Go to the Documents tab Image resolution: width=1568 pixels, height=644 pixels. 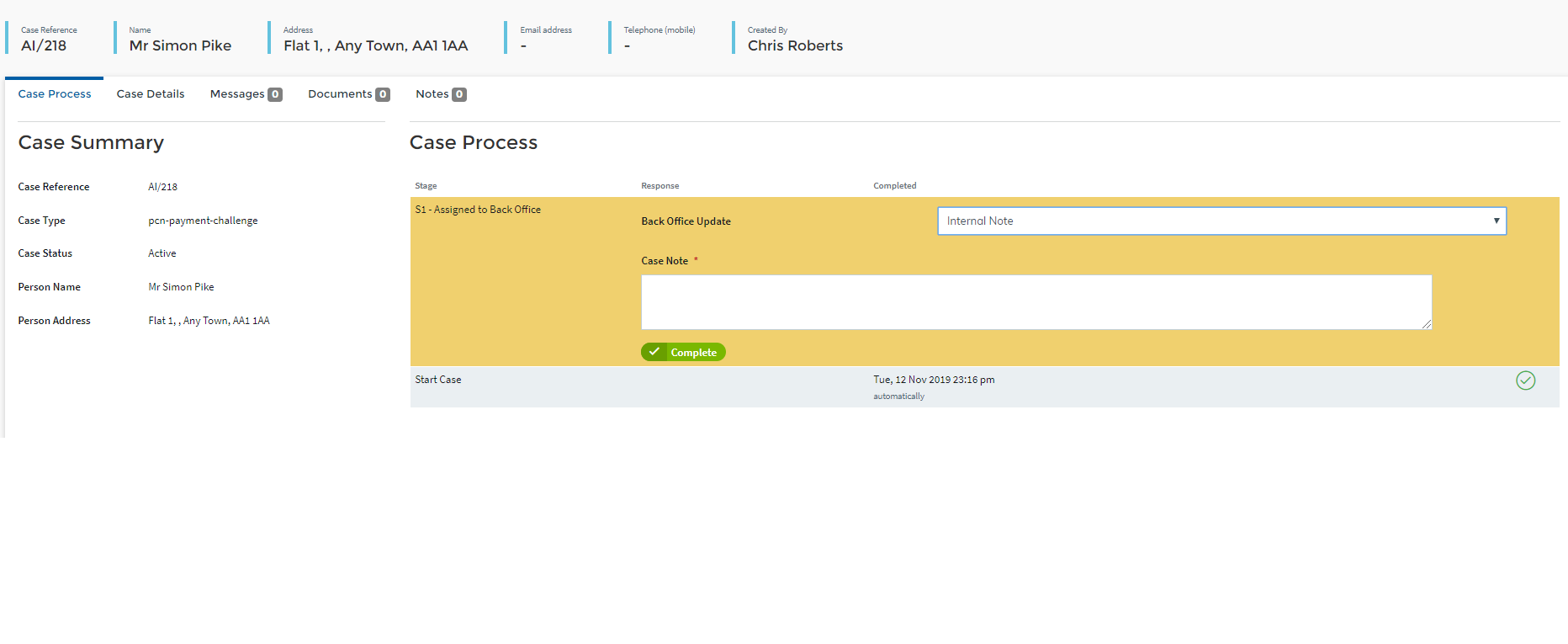(x=339, y=94)
